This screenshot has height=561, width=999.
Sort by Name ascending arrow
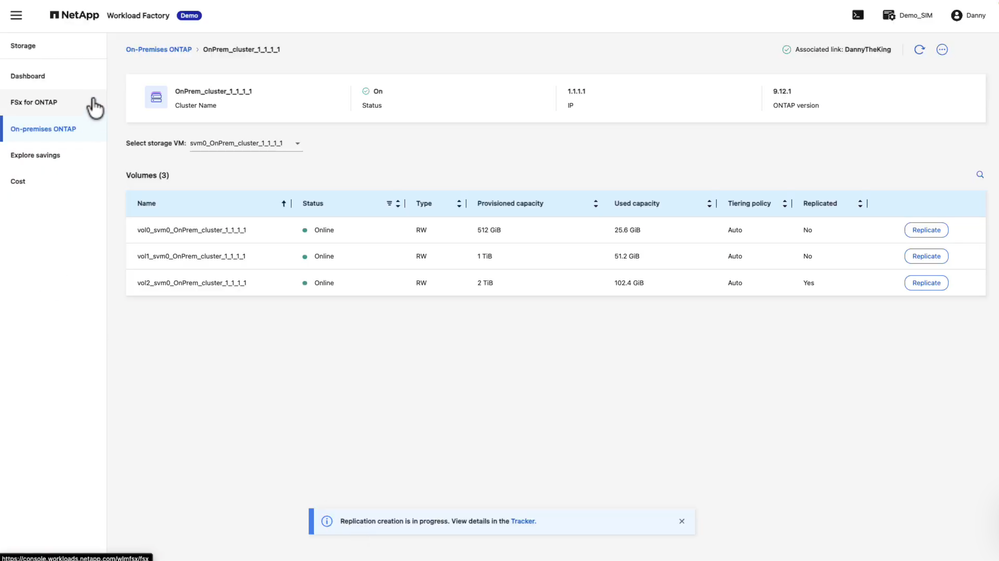[x=284, y=204]
